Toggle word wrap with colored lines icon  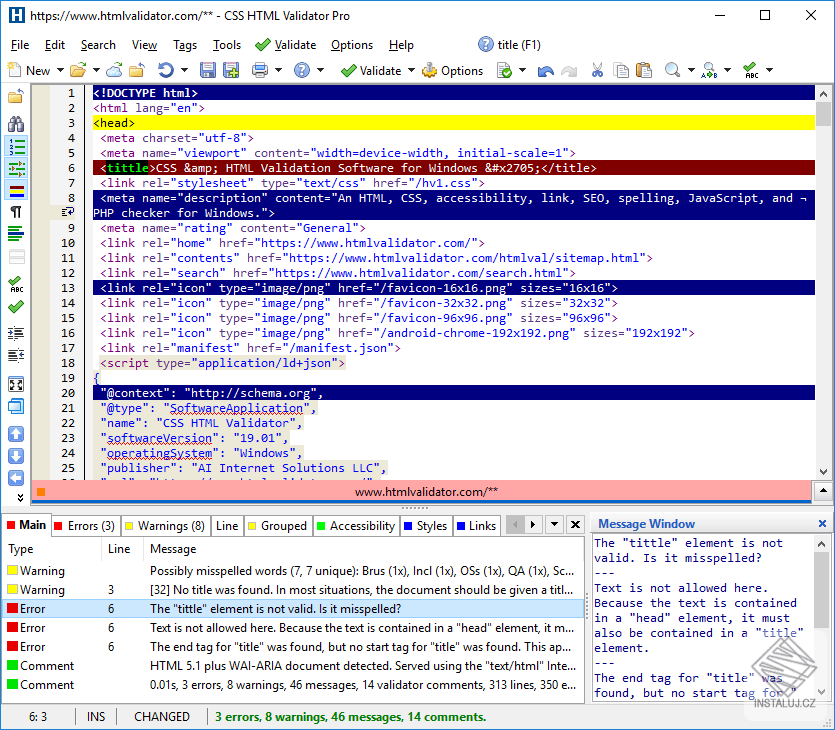(16, 234)
